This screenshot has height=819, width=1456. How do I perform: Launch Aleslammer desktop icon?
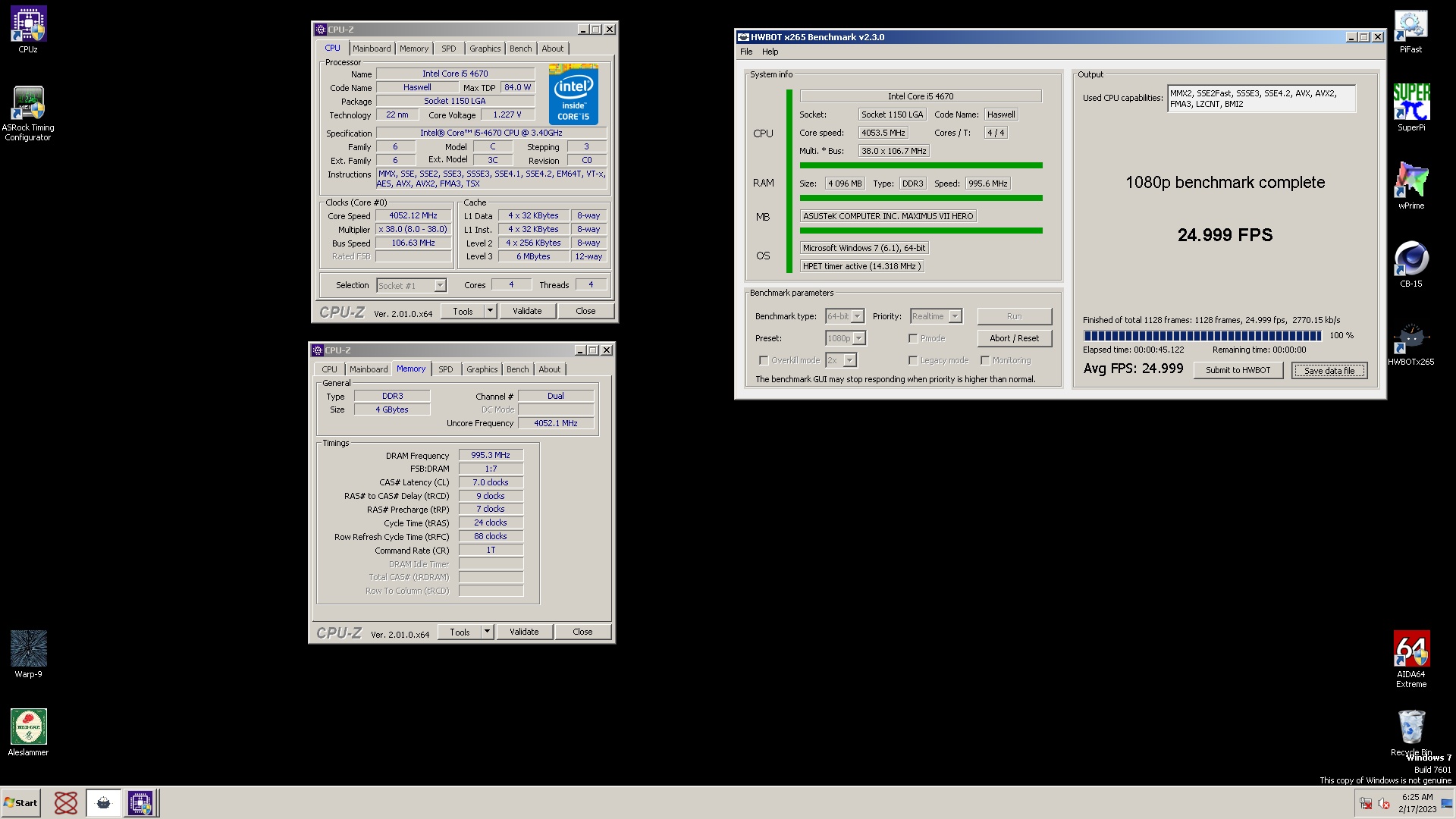[28, 733]
